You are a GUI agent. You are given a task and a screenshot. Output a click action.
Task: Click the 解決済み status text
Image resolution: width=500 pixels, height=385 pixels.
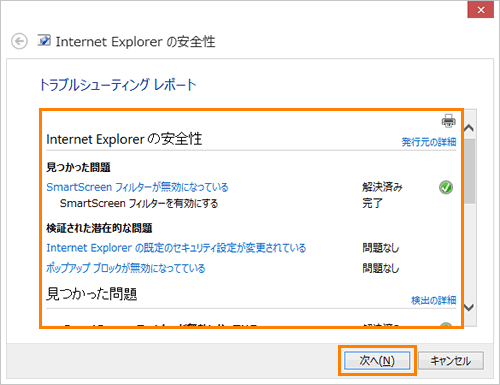click(x=382, y=187)
